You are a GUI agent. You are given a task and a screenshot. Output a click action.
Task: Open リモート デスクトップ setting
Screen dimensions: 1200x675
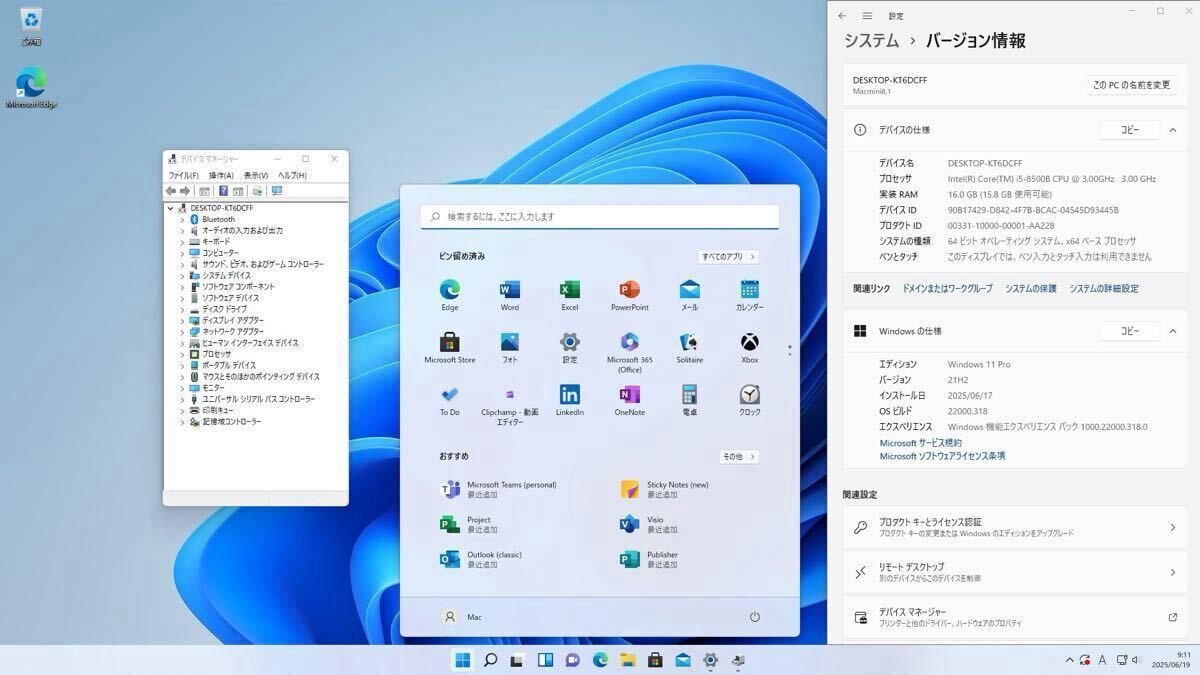(1015, 572)
